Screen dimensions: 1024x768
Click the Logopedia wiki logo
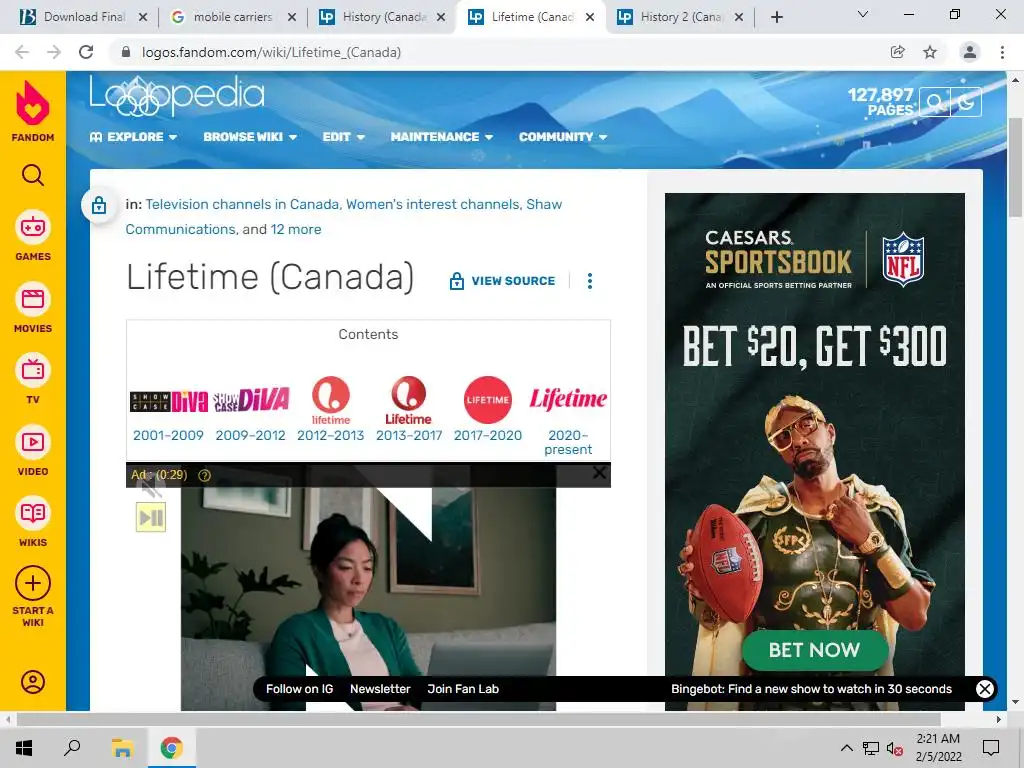tap(177, 96)
